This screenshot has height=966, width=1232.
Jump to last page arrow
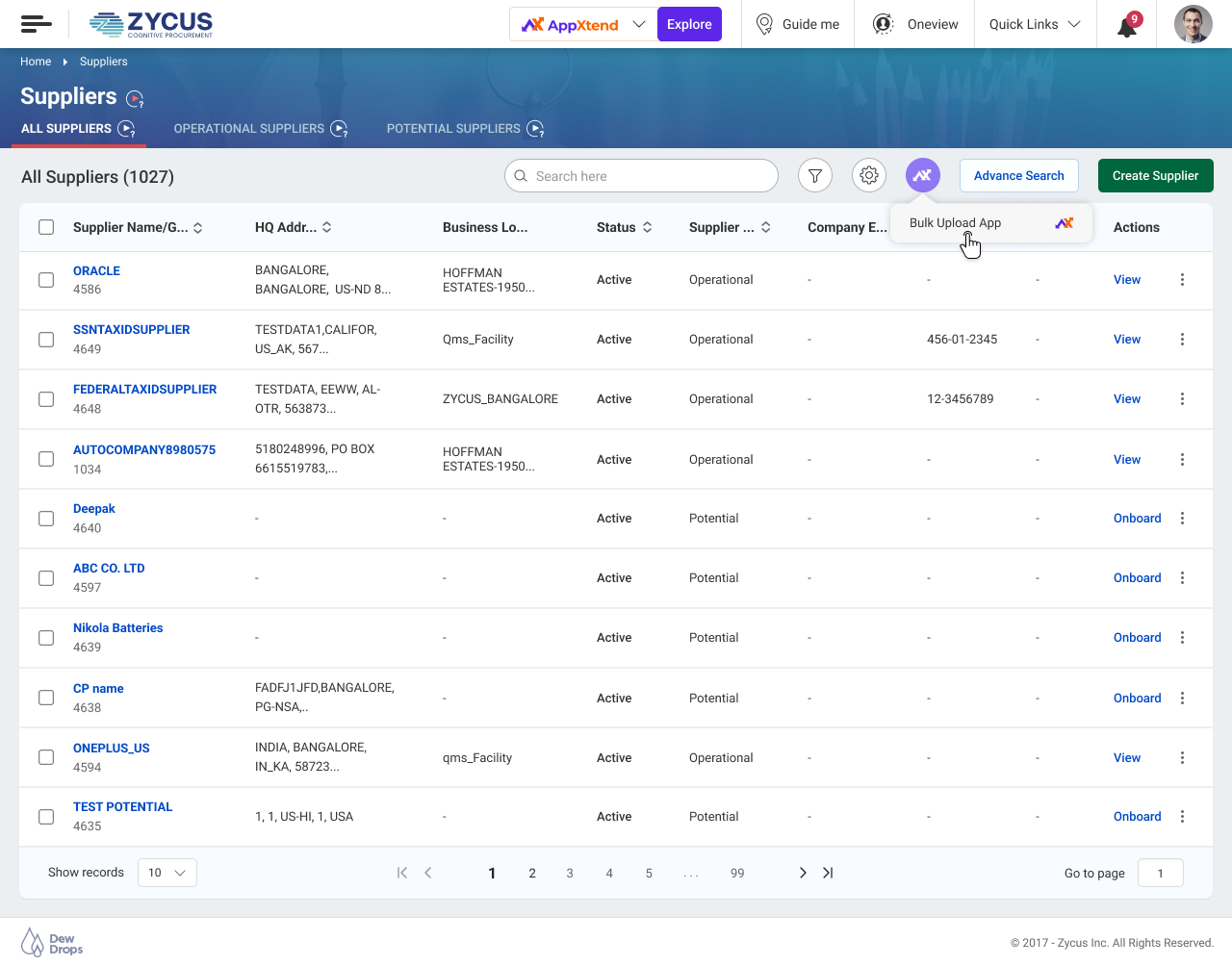[828, 873]
